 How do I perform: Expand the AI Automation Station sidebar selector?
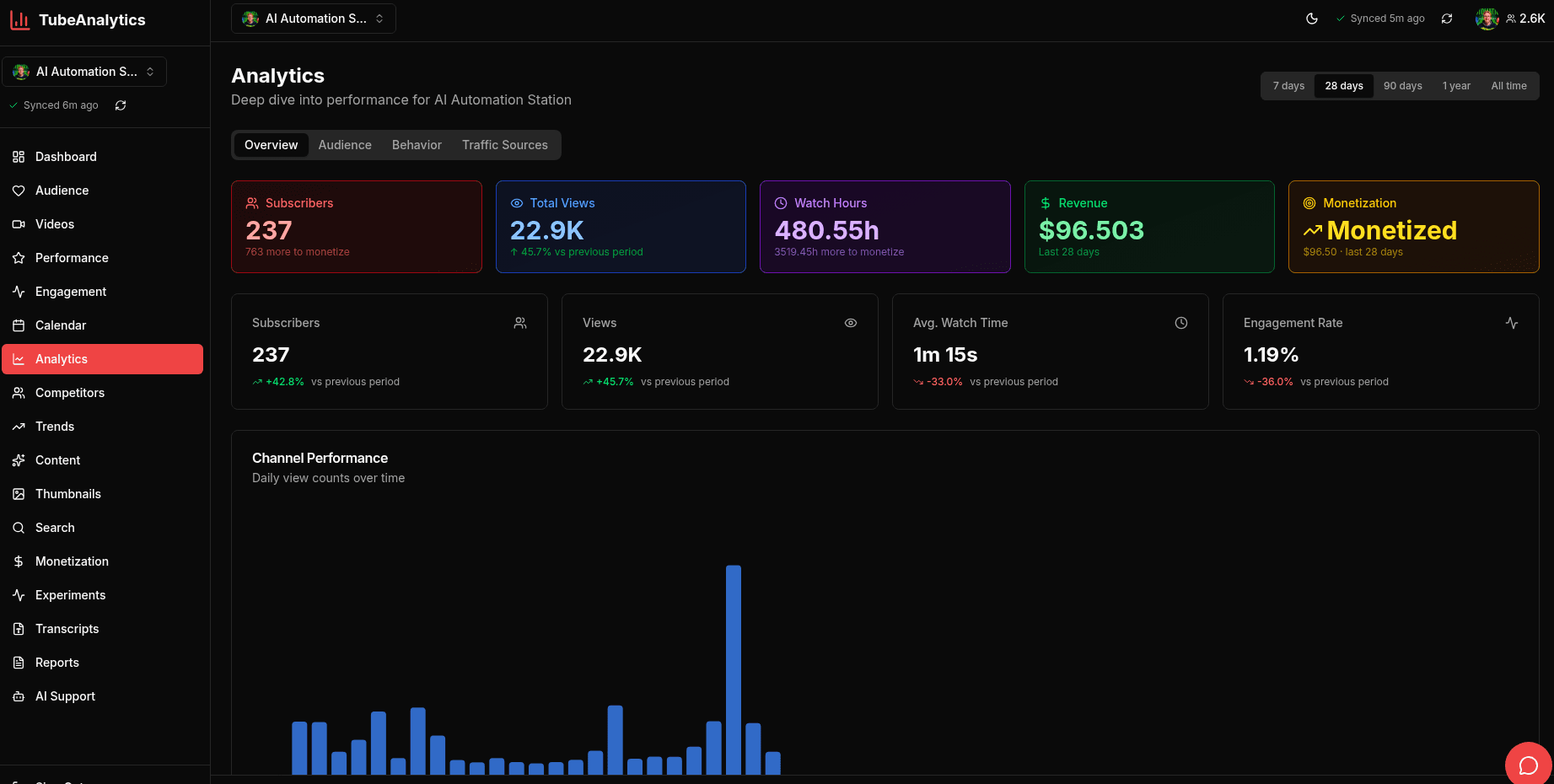click(83, 71)
